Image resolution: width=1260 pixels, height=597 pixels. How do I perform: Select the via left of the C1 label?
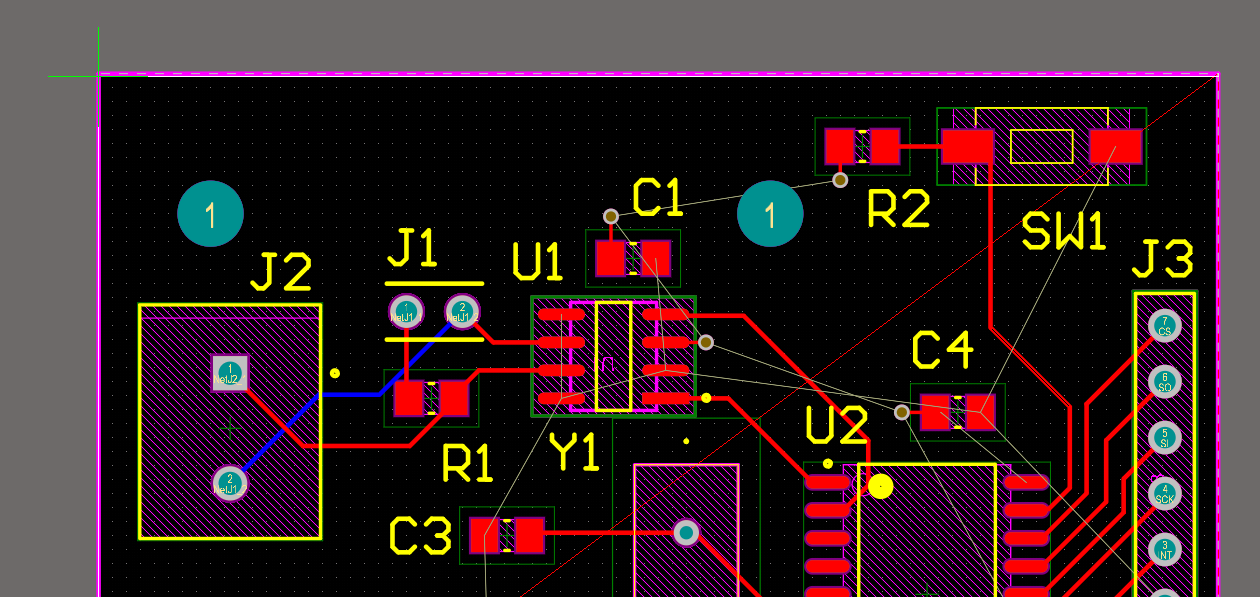(611, 216)
